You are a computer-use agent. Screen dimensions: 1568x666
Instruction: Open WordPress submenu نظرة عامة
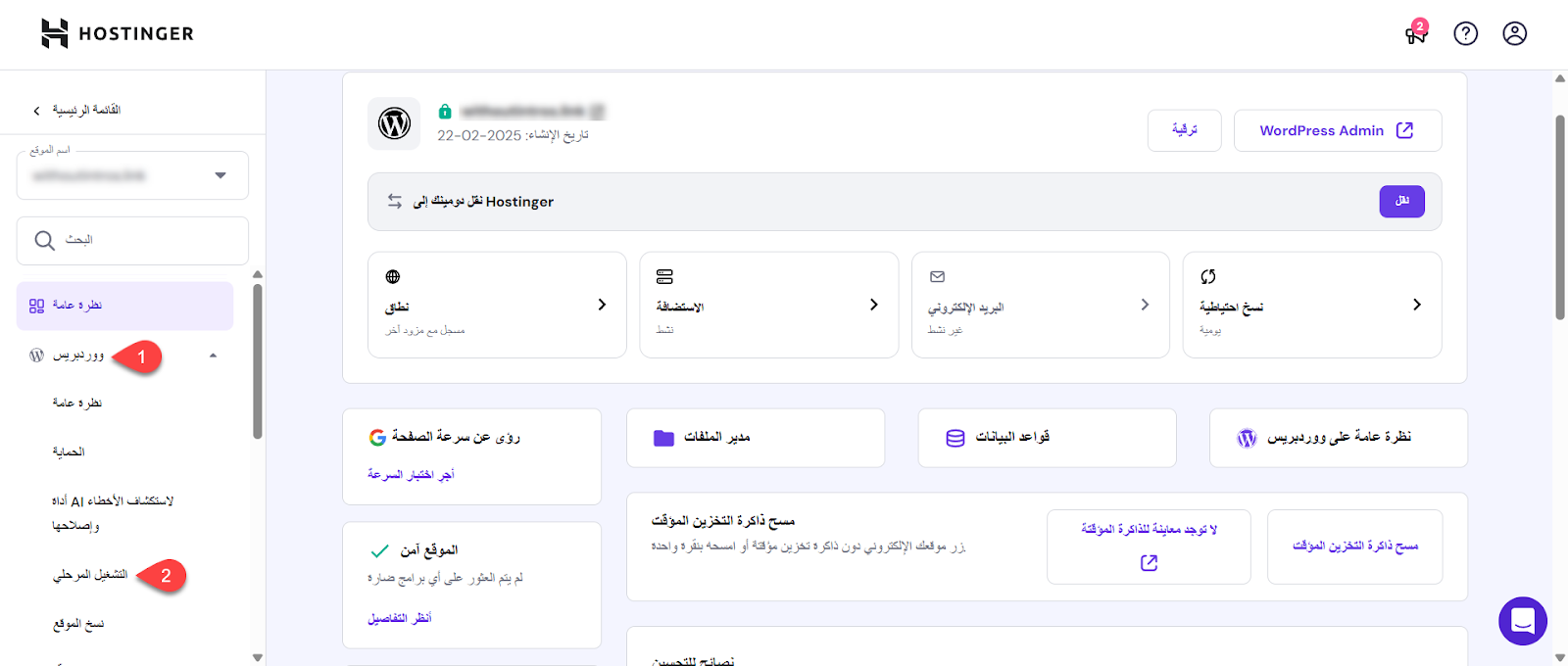coord(77,403)
